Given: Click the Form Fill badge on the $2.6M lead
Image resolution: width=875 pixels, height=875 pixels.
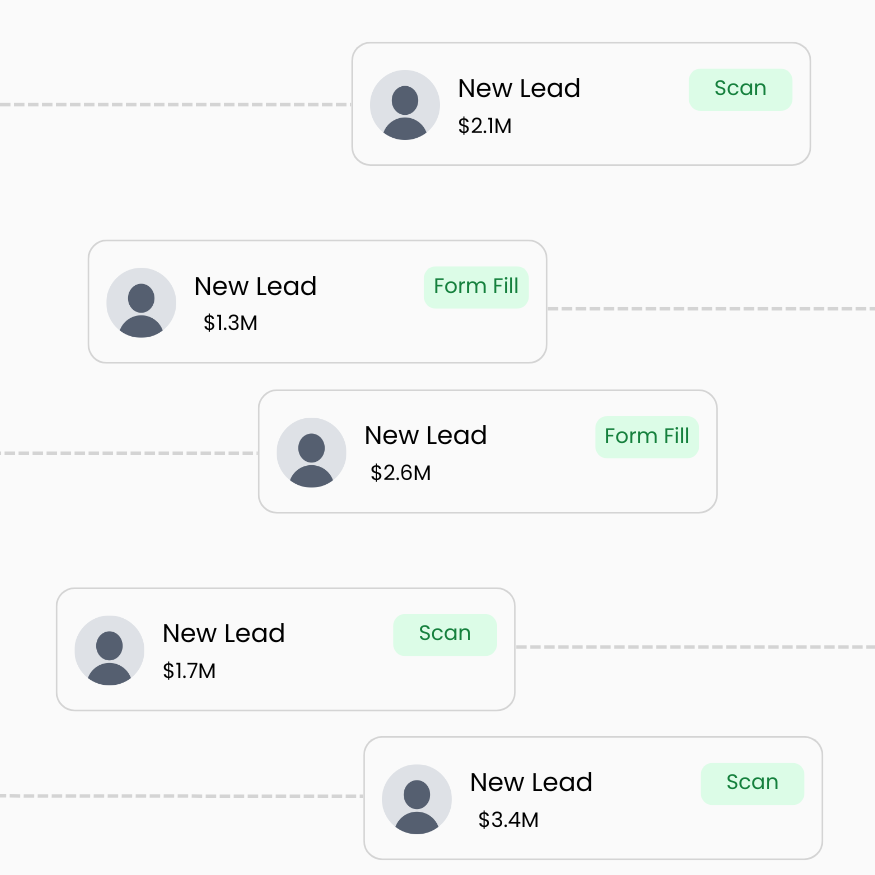Looking at the screenshot, I should pos(647,437).
